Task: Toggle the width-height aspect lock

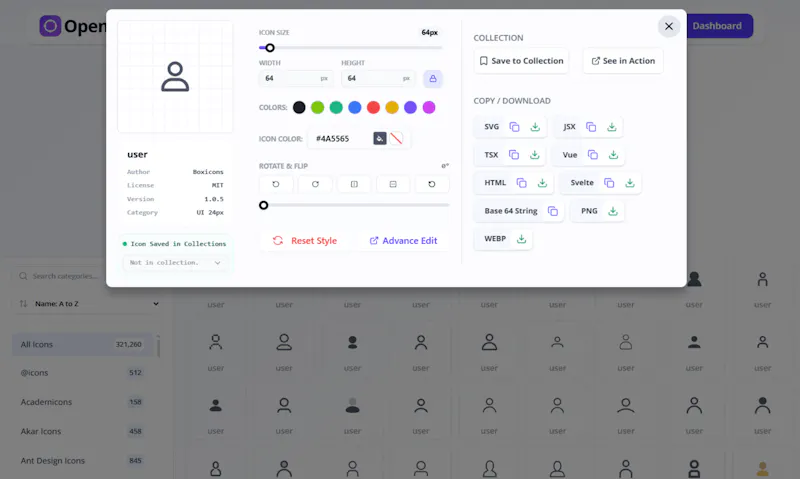Action: 433,79
